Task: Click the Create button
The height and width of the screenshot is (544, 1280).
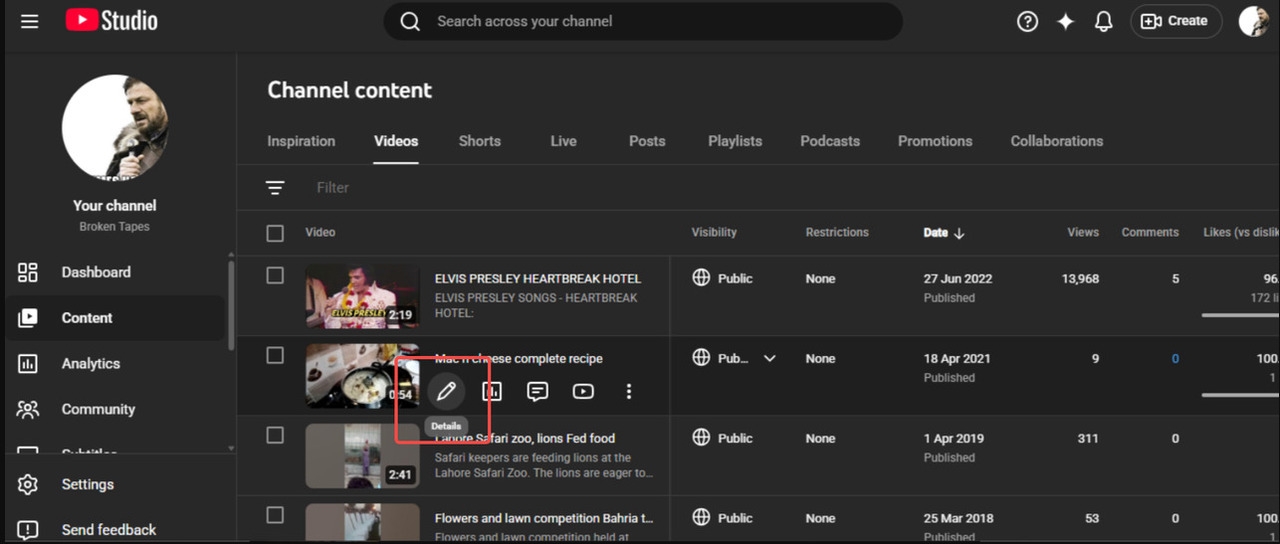Action: click(x=1176, y=21)
